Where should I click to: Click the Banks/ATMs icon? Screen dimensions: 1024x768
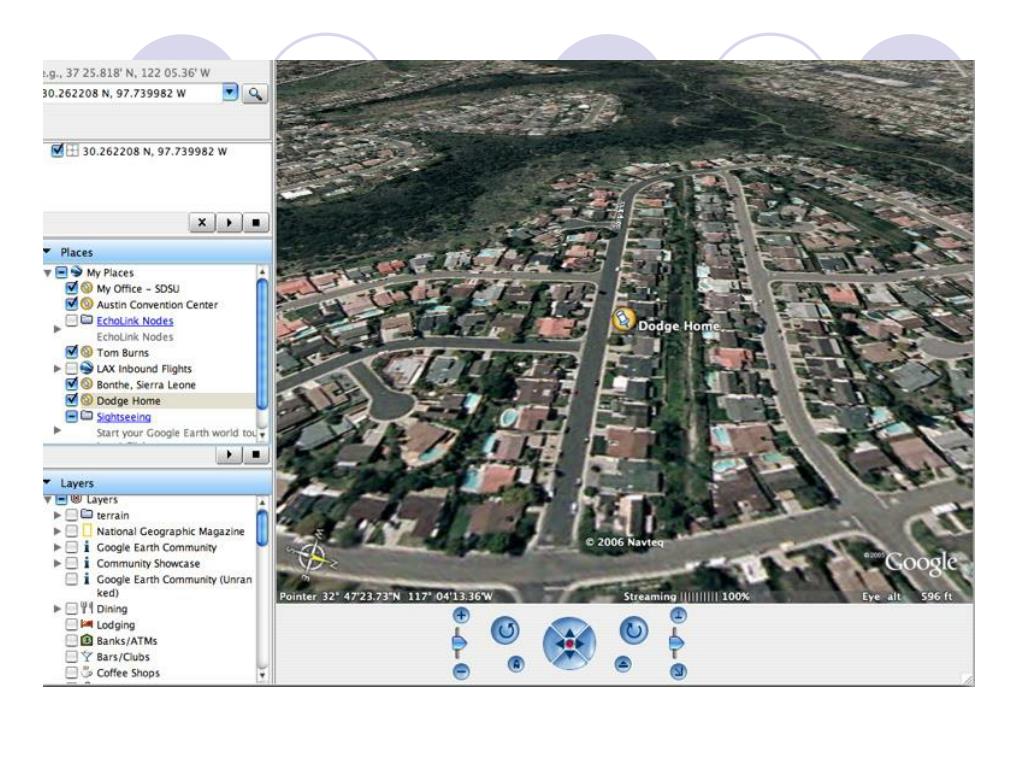click(86, 640)
